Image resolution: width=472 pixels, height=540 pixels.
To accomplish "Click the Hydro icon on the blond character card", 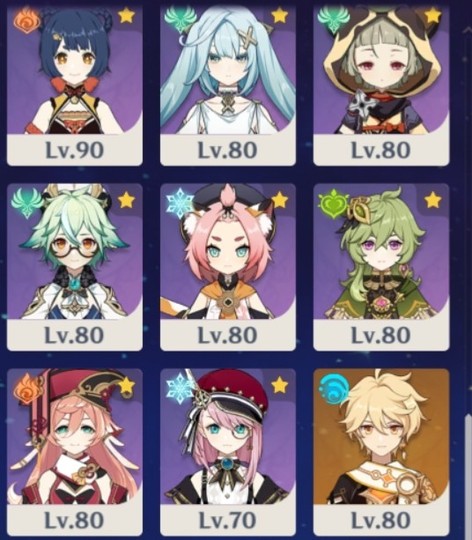I will (x=332, y=389).
